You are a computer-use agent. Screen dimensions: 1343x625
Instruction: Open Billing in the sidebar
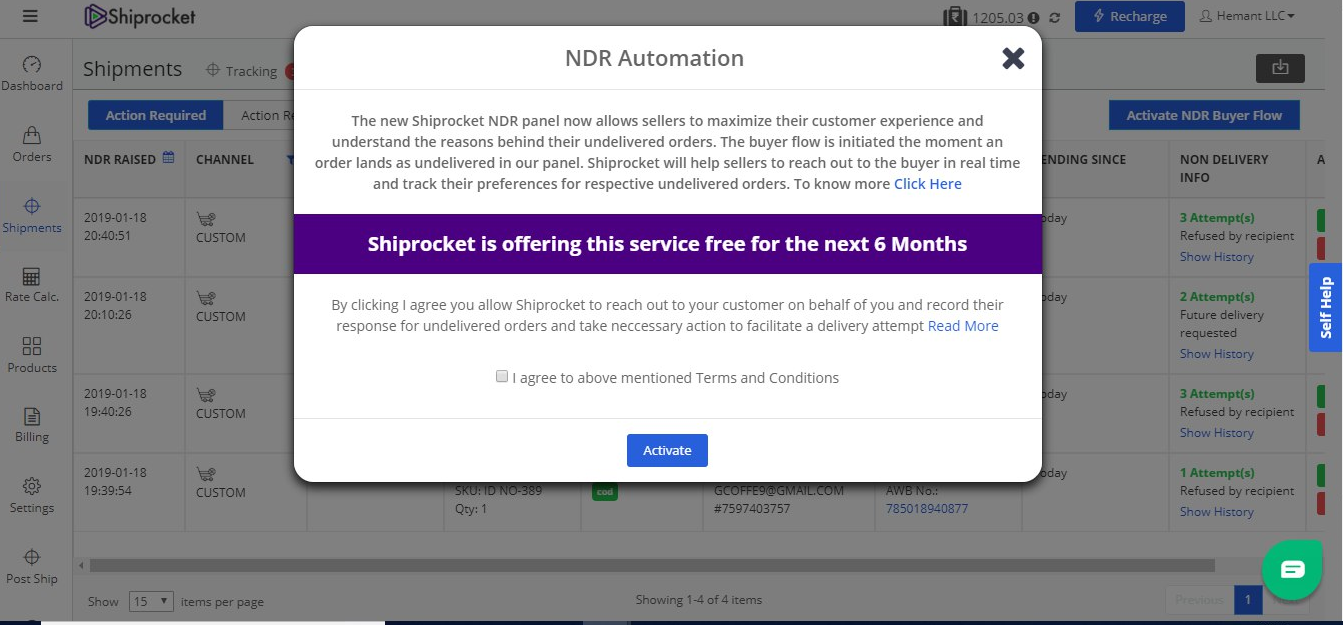coord(32,425)
